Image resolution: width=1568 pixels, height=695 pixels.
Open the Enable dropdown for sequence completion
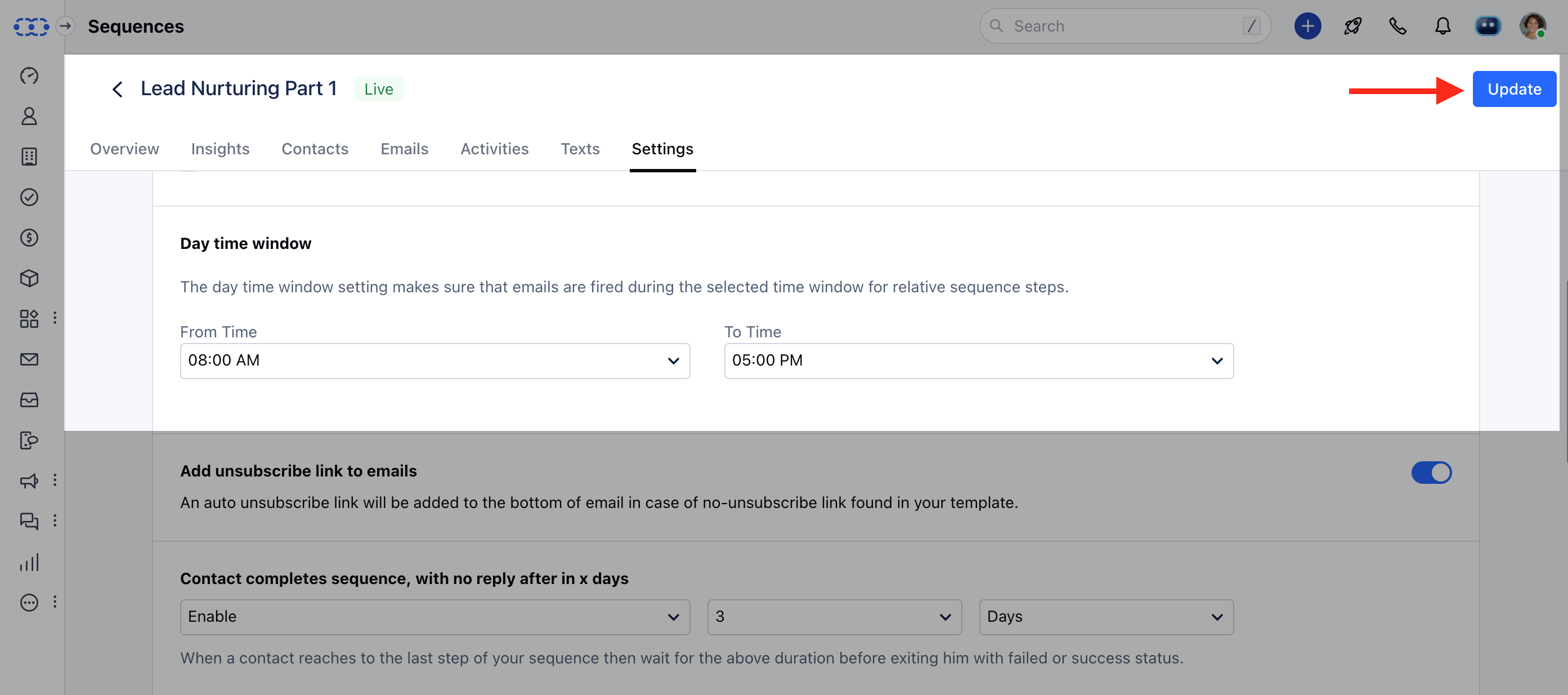434,617
